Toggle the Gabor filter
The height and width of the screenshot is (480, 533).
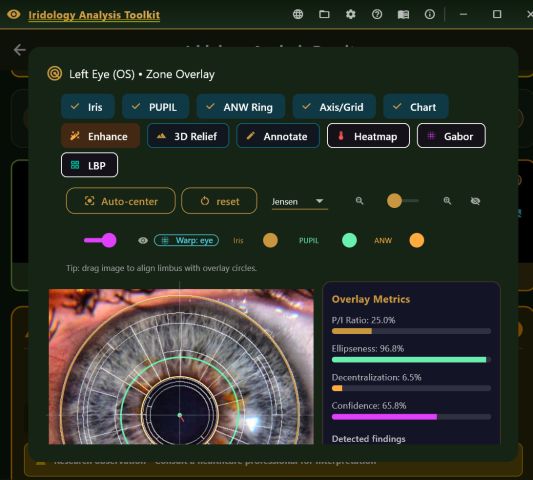point(451,136)
